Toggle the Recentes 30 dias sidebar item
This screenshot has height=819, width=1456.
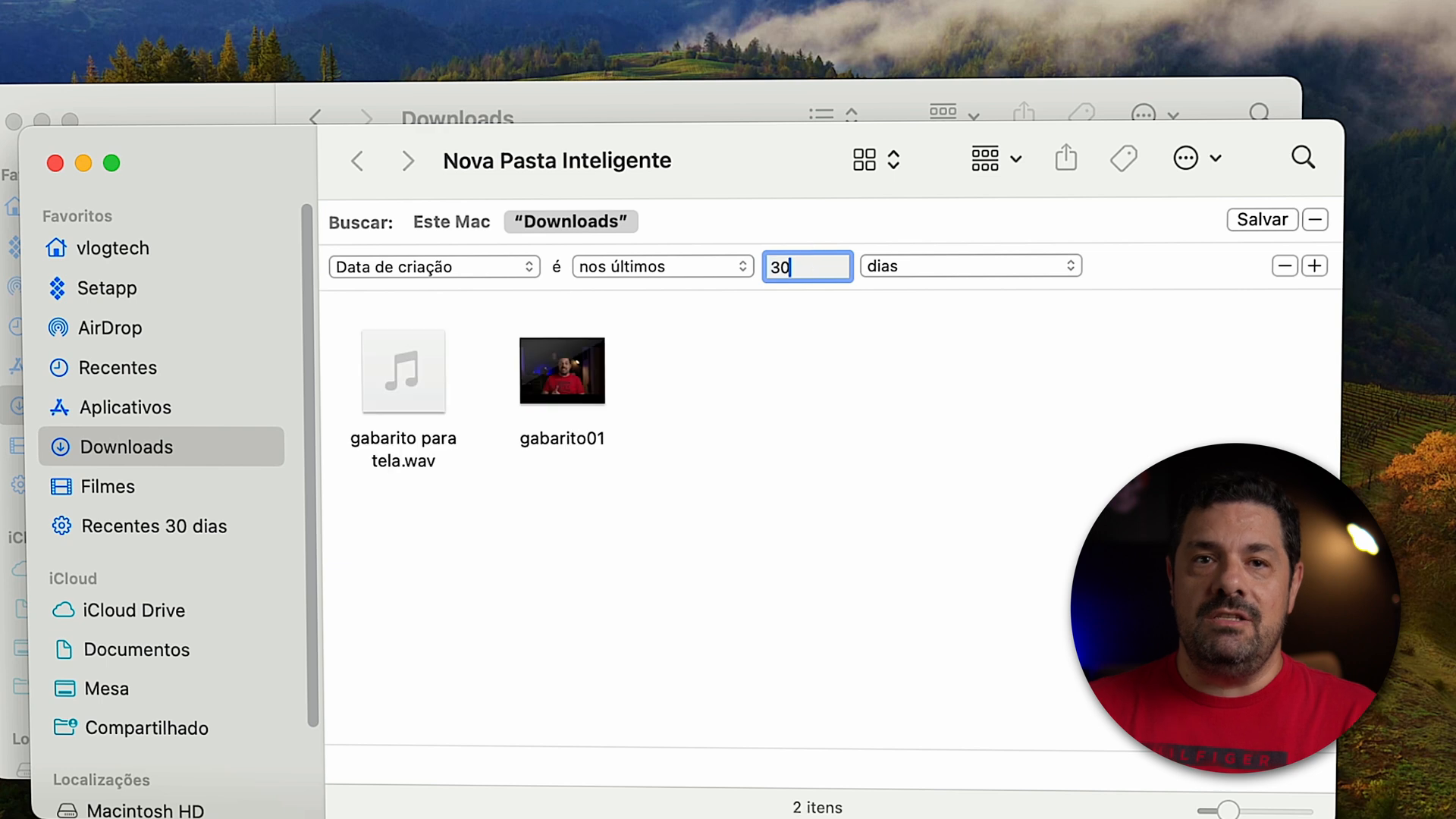tap(153, 525)
